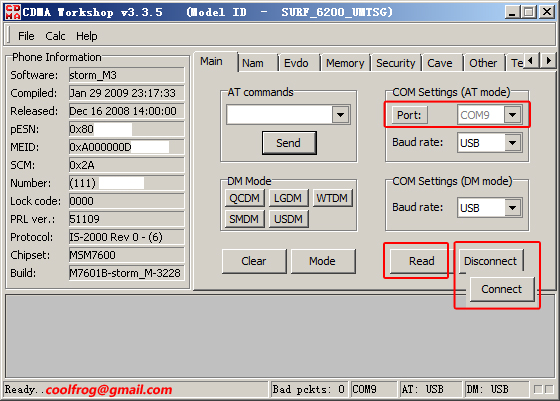Click the gray log output area

coord(280,336)
